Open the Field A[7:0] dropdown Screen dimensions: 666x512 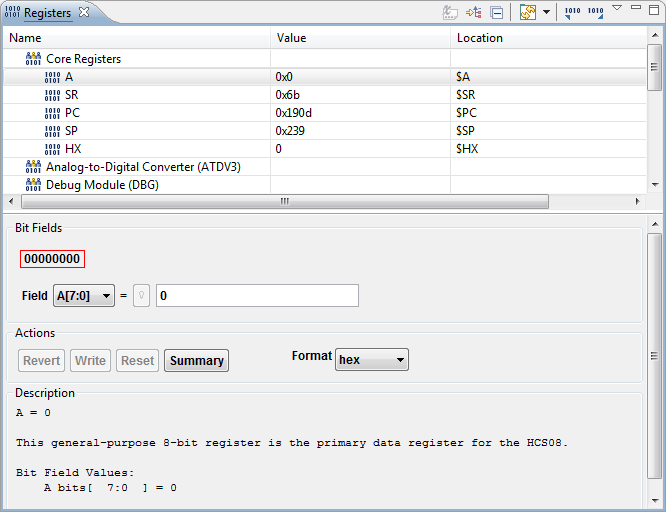tap(84, 296)
